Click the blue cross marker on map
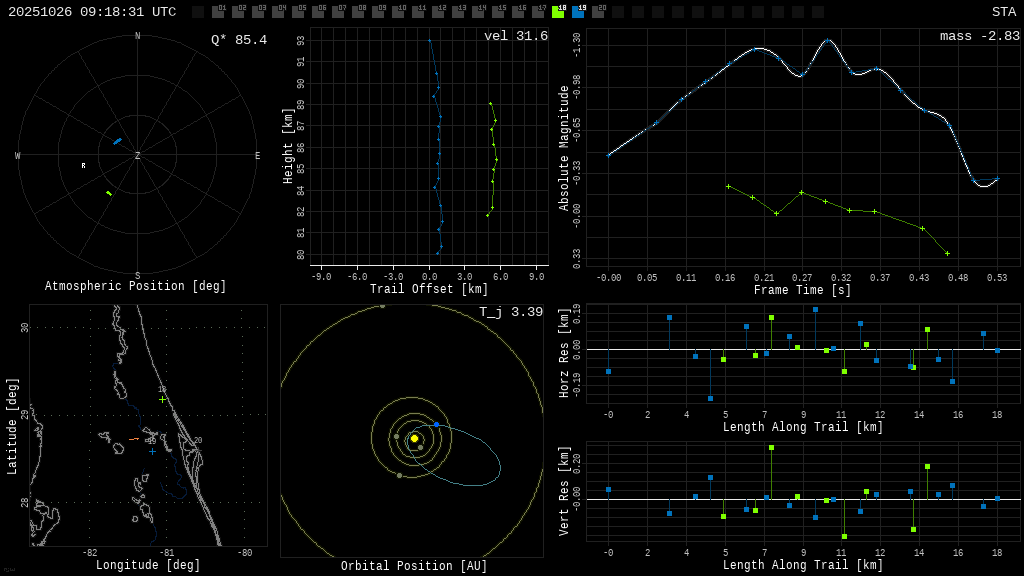The image size is (1024, 576). 152,451
